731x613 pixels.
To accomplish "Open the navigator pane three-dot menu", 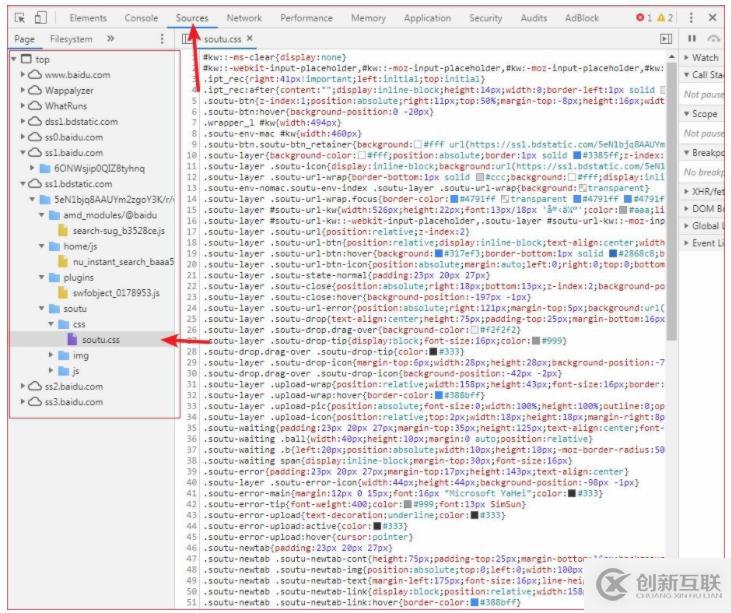I will coord(162,38).
